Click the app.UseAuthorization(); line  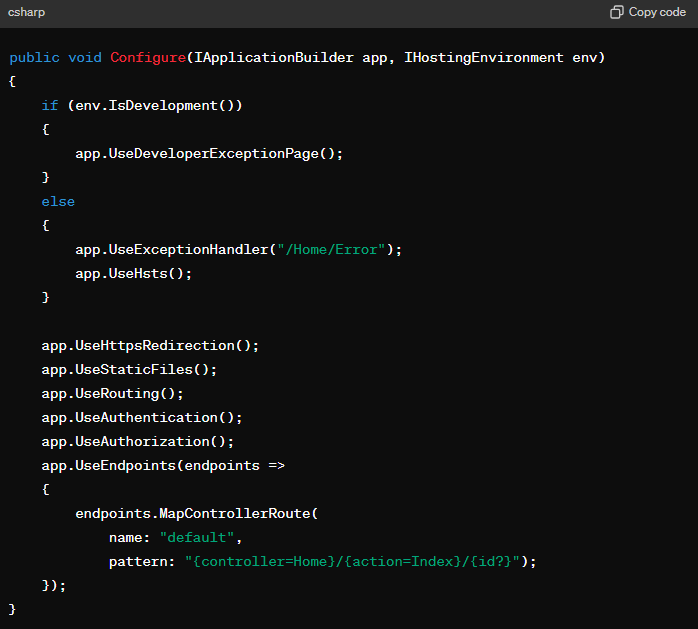pyautogui.click(x=138, y=442)
